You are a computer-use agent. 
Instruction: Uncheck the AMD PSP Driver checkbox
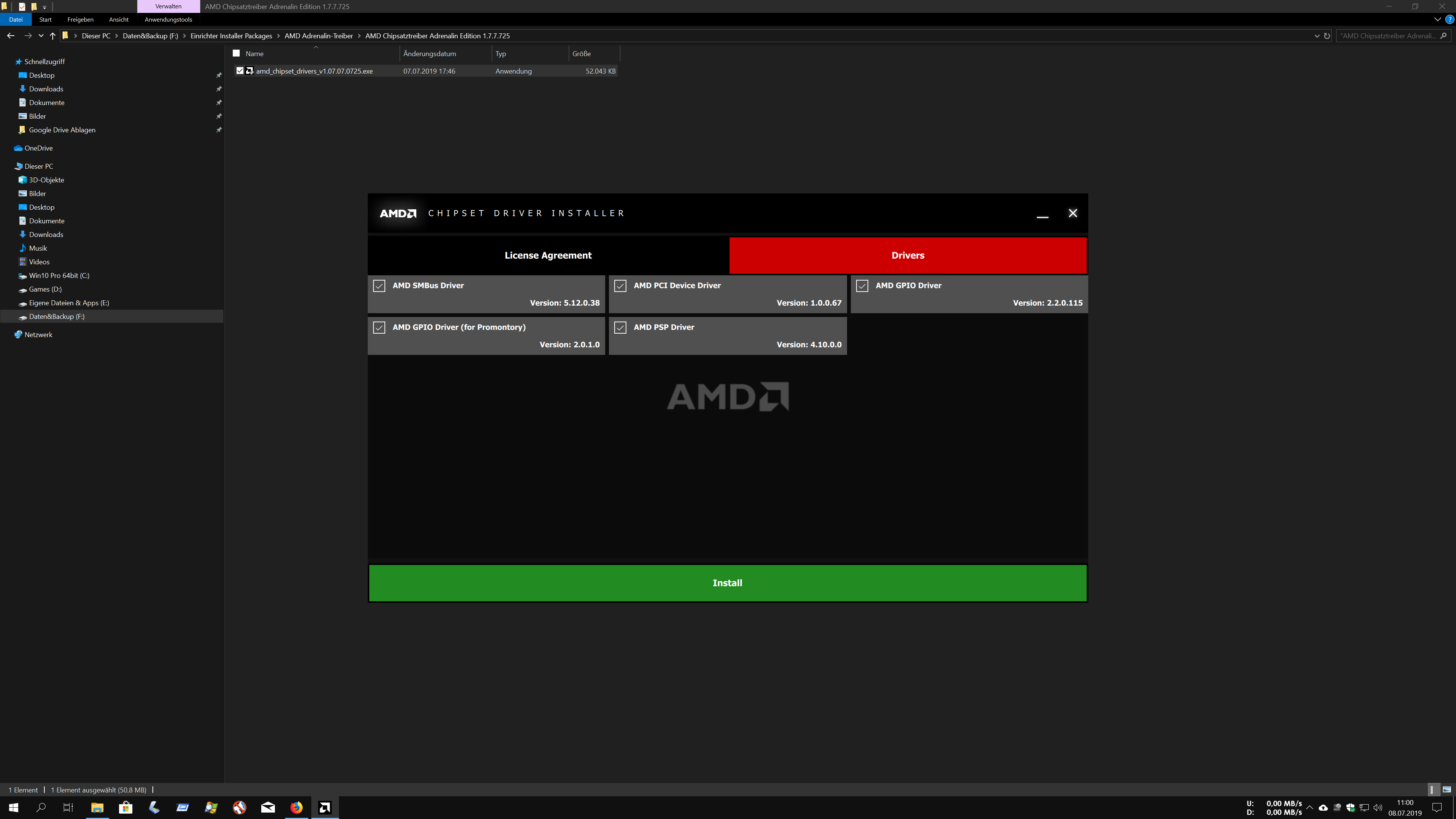(x=620, y=328)
